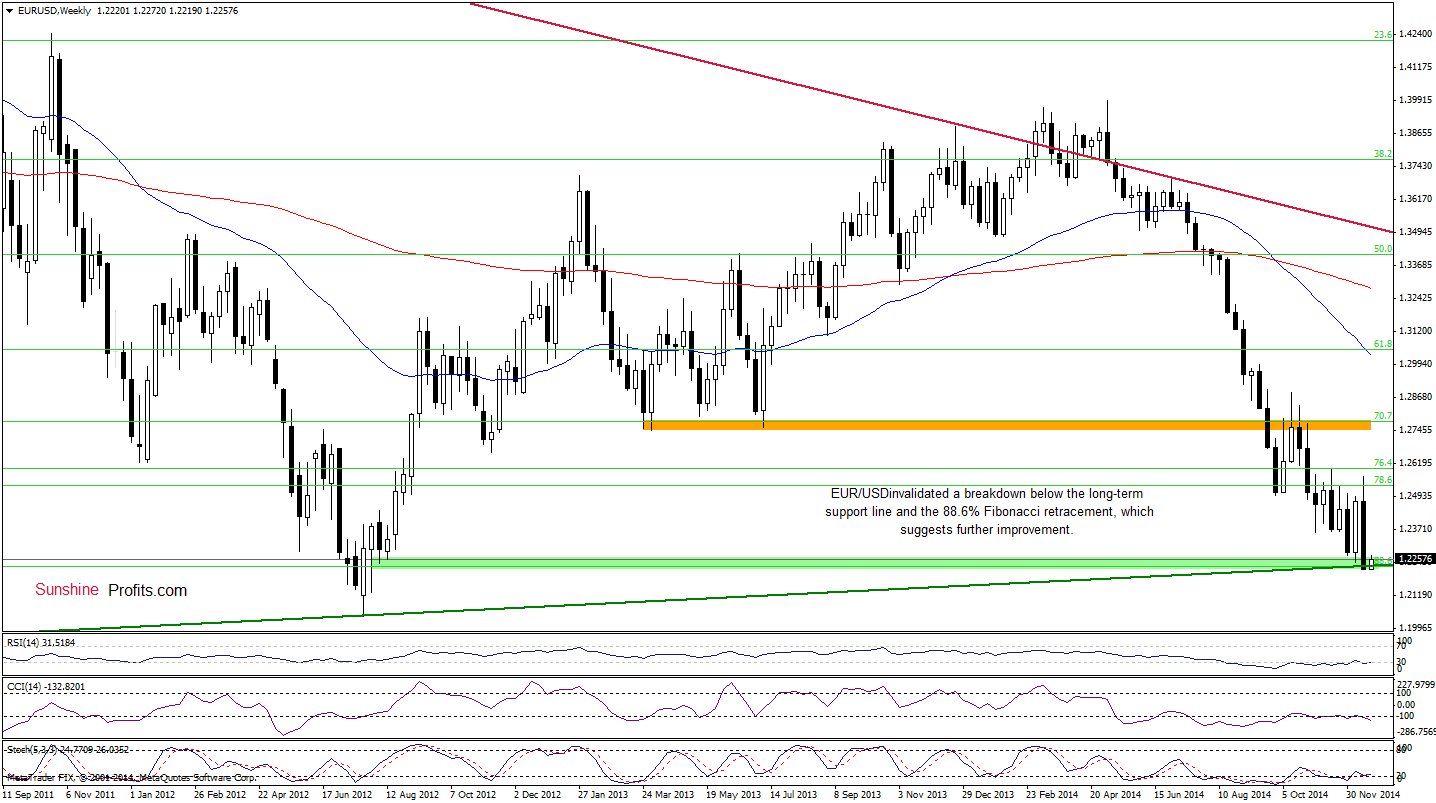
Task: Select the 78.6 Fibonacci level label
Action: pos(1383,480)
